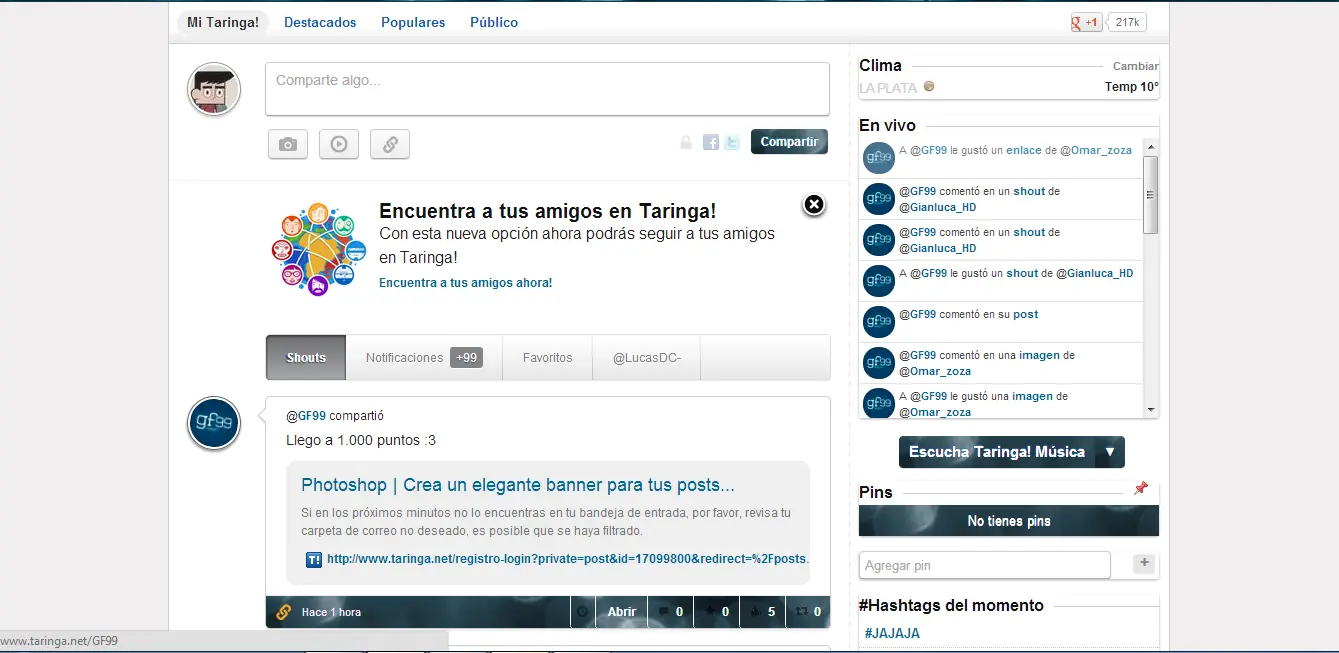
Task: Click Cambiar in the Clima widget
Action: coord(1136,66)
